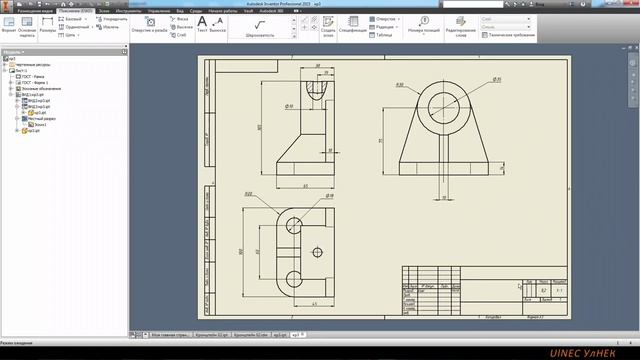Click Технические требования button
Screen dimensions: 640x360
(x=508, y=35)
